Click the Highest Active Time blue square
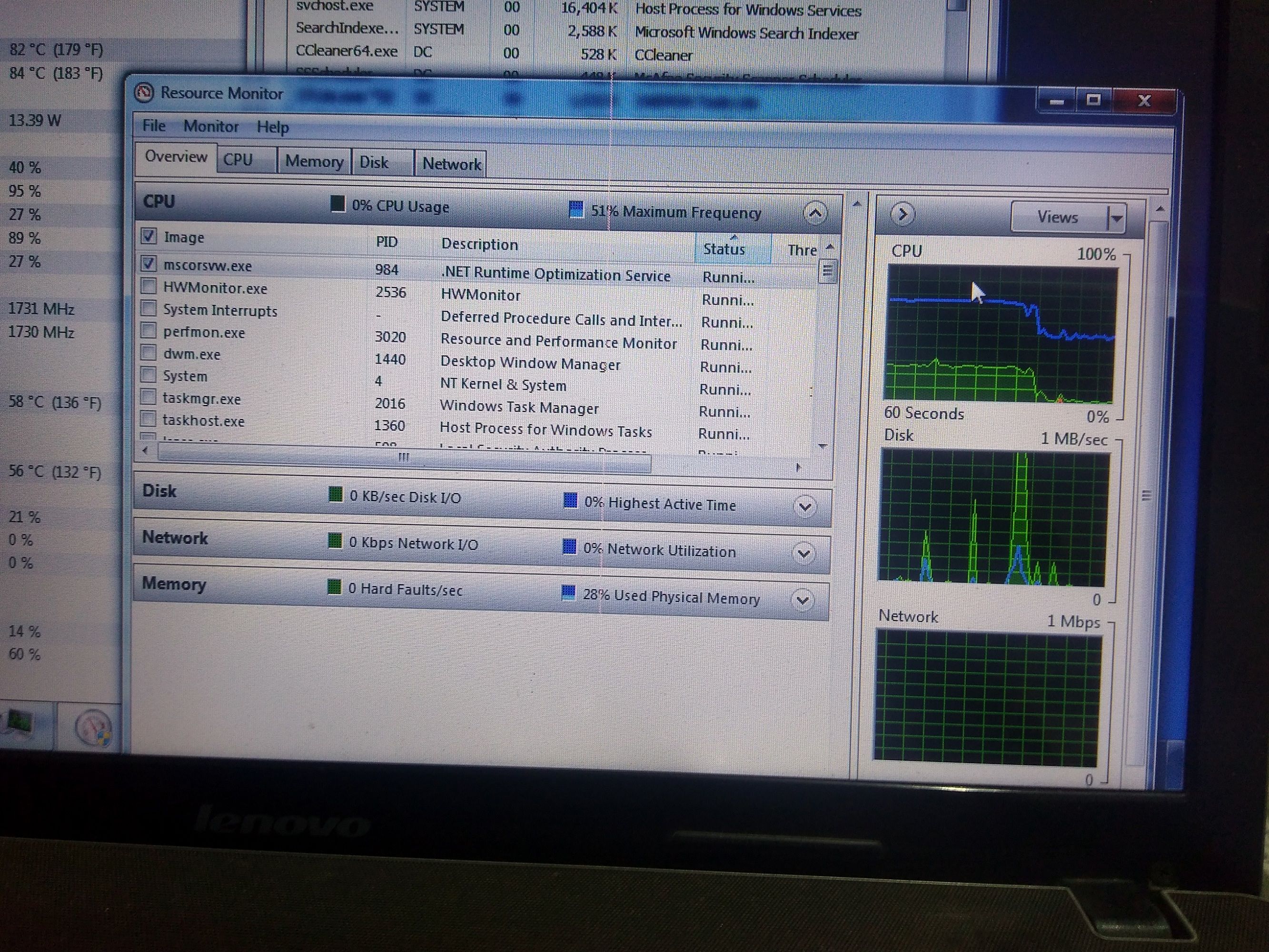 [570, 500]
